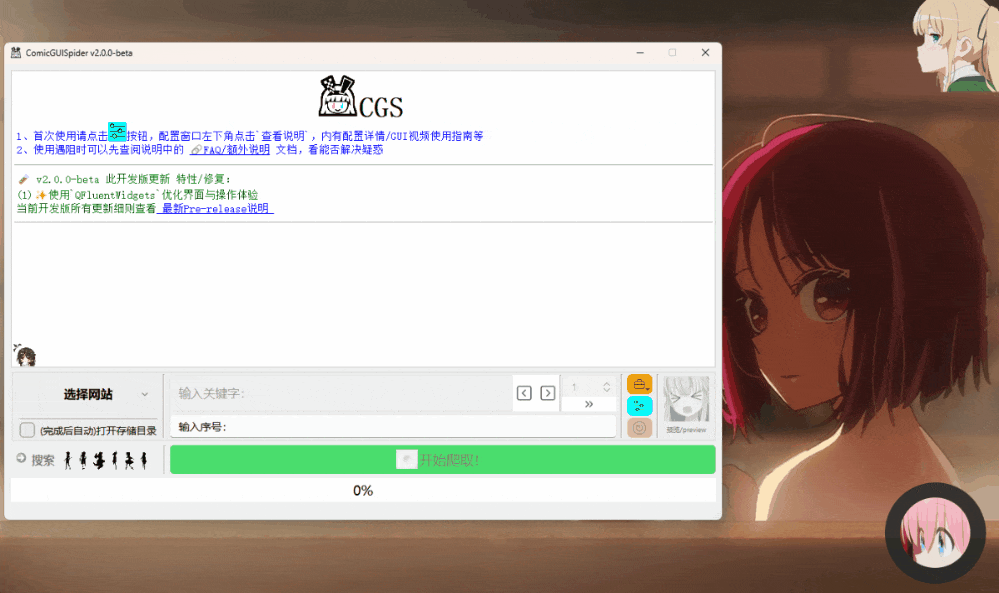This screenshot has height=593, width=999.
Task: Click the round pink-haired floating avatar
Action: tap(935, 534)
